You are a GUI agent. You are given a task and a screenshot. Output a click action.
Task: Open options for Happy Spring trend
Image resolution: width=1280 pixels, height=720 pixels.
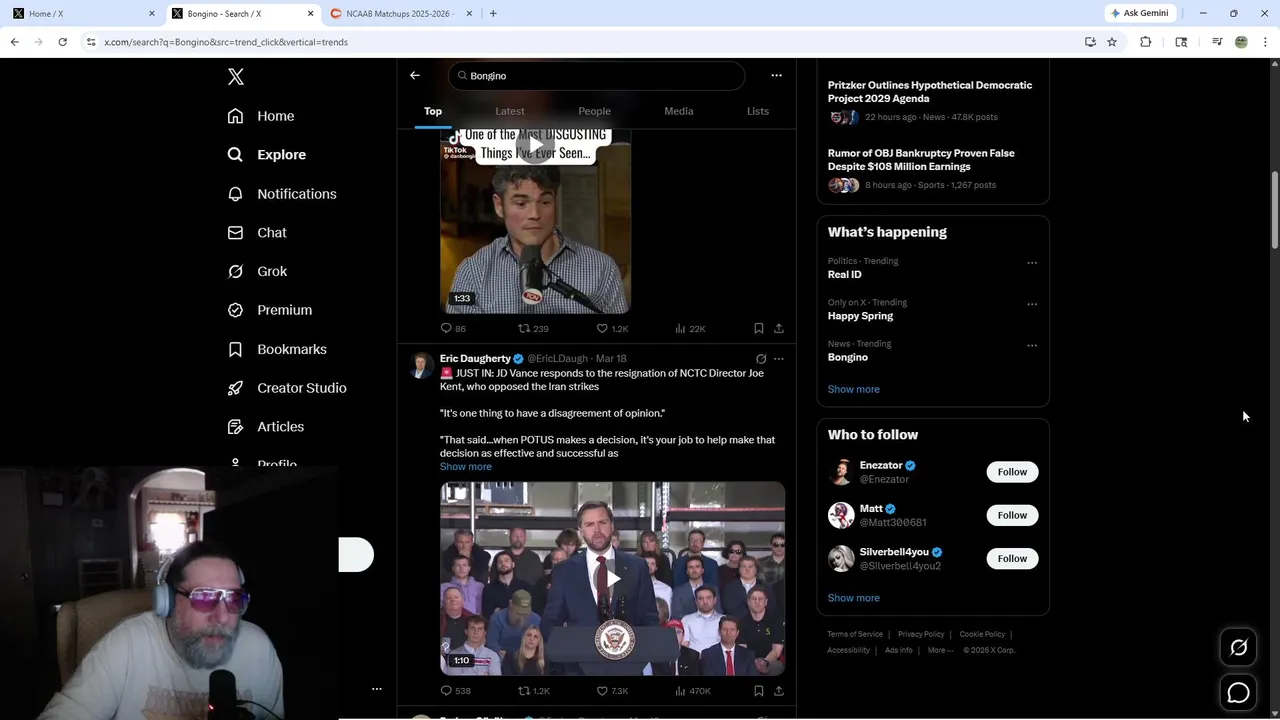[1032, 304]
